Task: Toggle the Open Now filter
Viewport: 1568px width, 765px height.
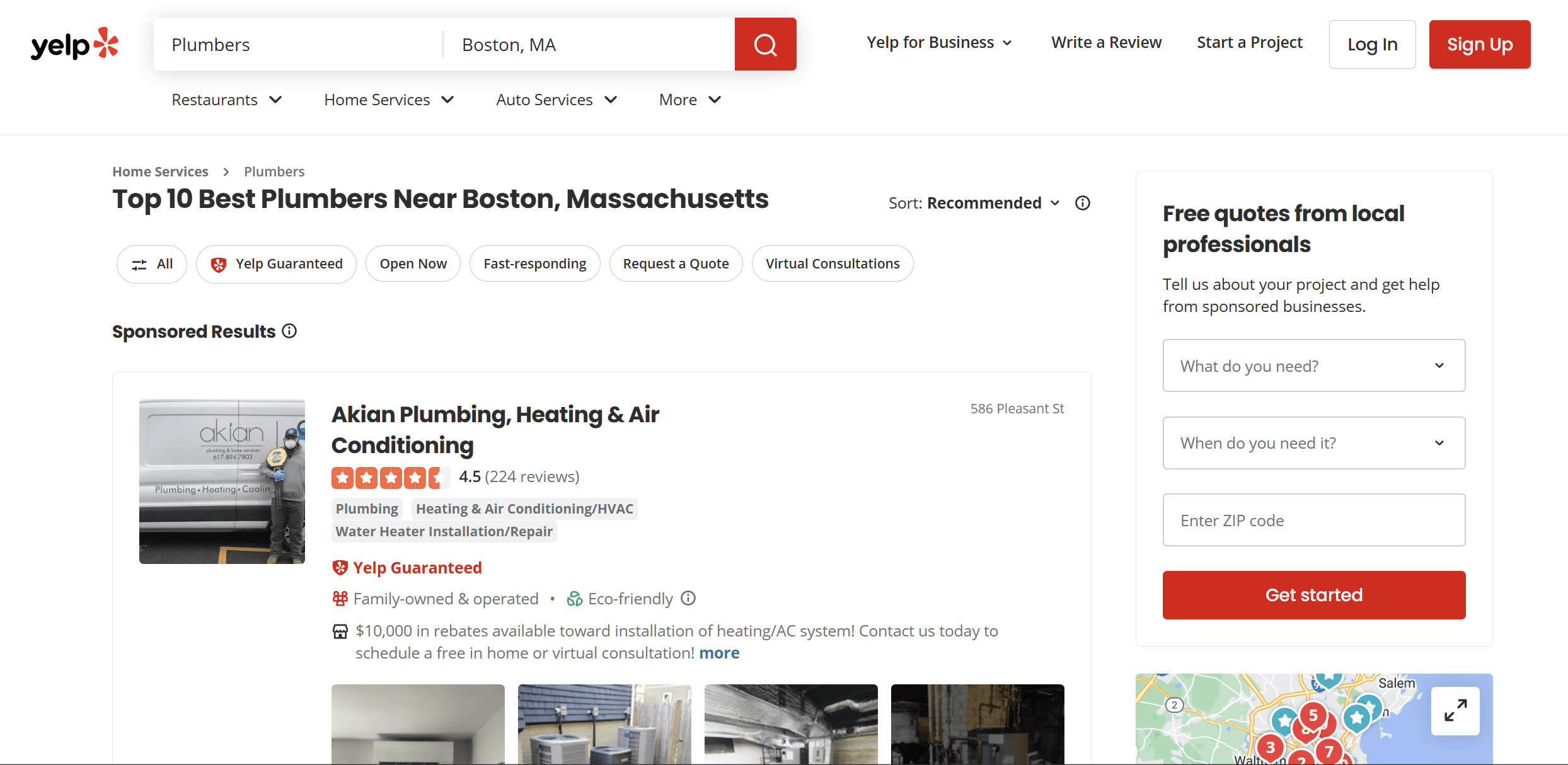Action: pos(413,263)
